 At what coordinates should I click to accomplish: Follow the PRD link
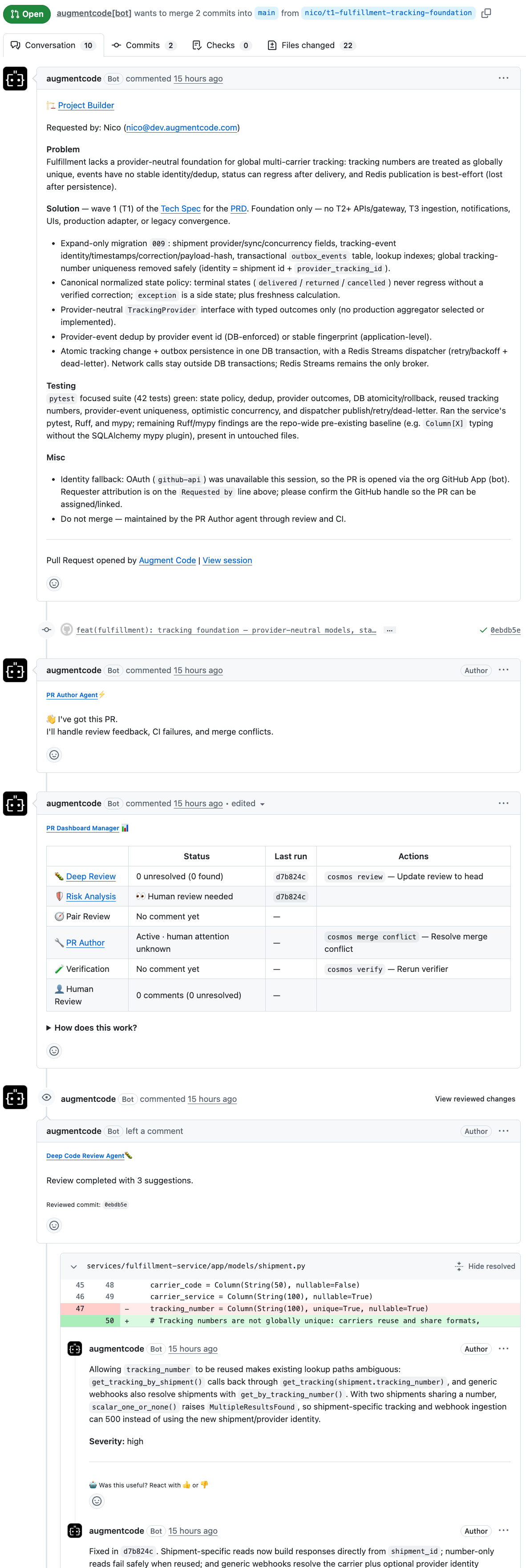tap(239, 209)
